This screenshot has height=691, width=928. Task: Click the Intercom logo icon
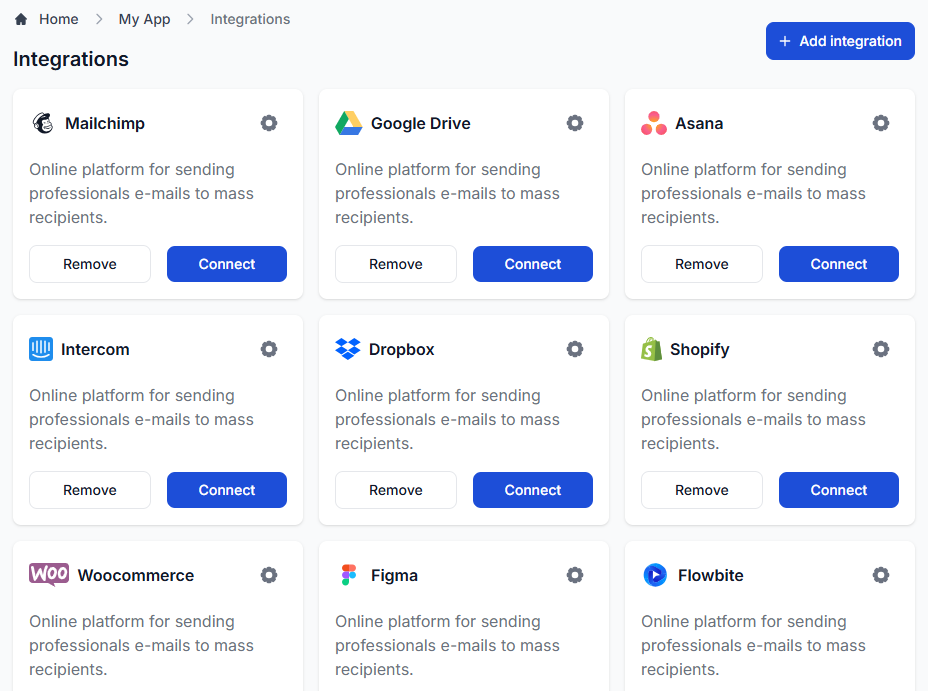pyautogui.click(x=43, y=349)
